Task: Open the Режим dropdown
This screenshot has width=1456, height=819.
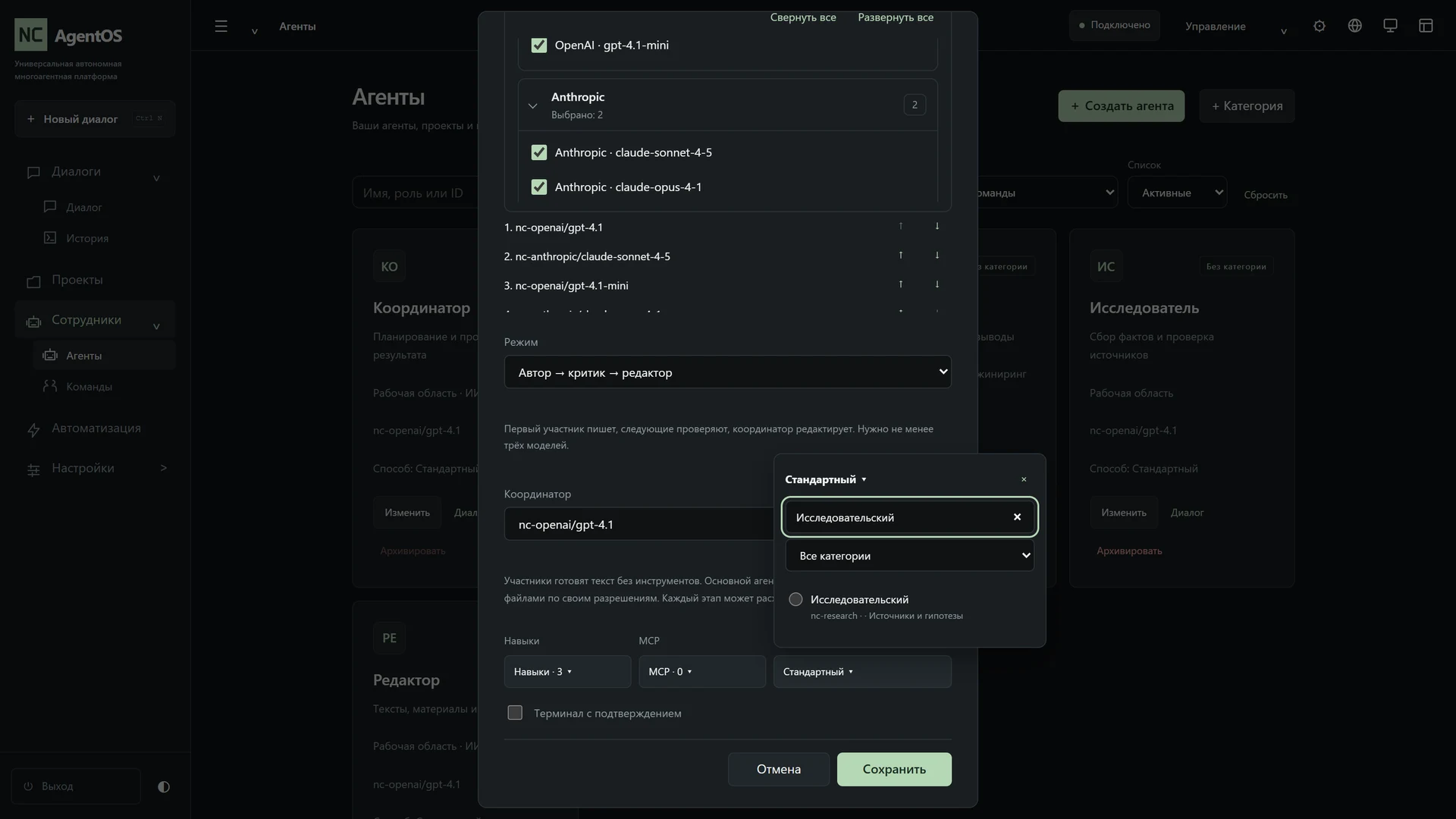Action: point(727,372)
